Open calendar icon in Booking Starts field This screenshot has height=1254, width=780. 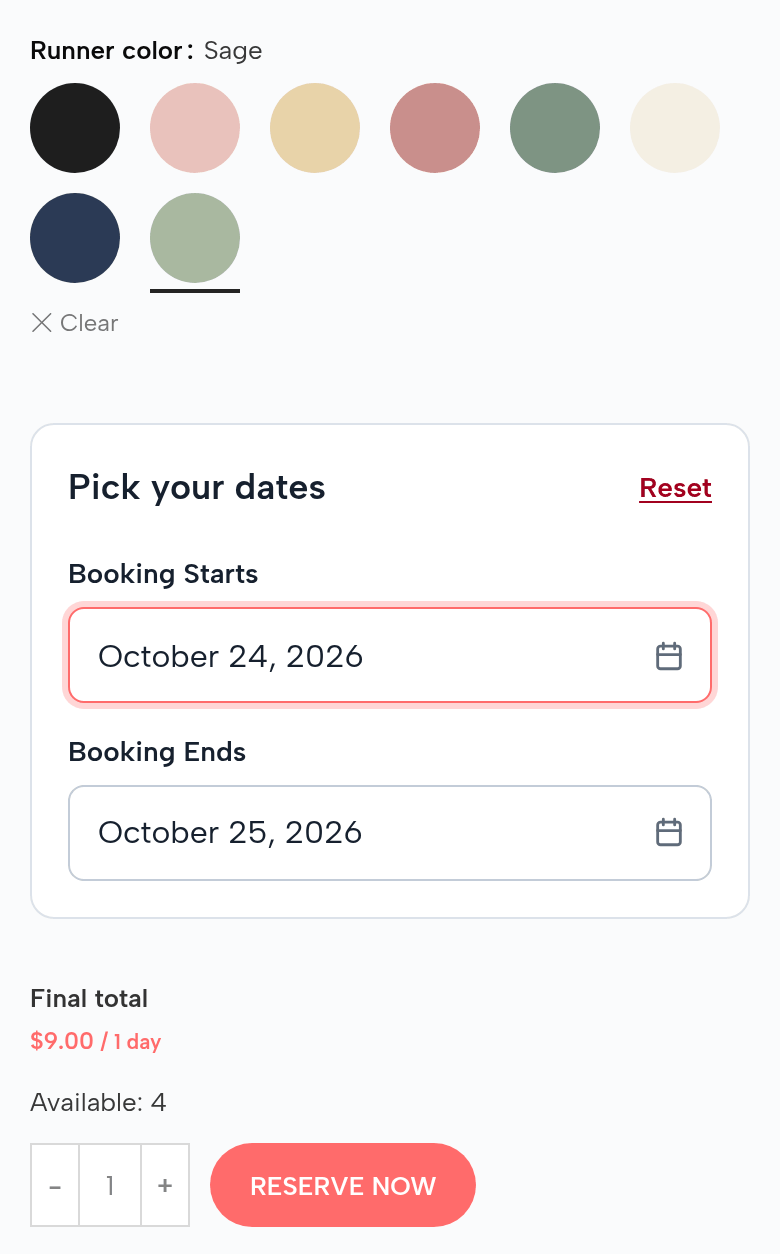668,656
